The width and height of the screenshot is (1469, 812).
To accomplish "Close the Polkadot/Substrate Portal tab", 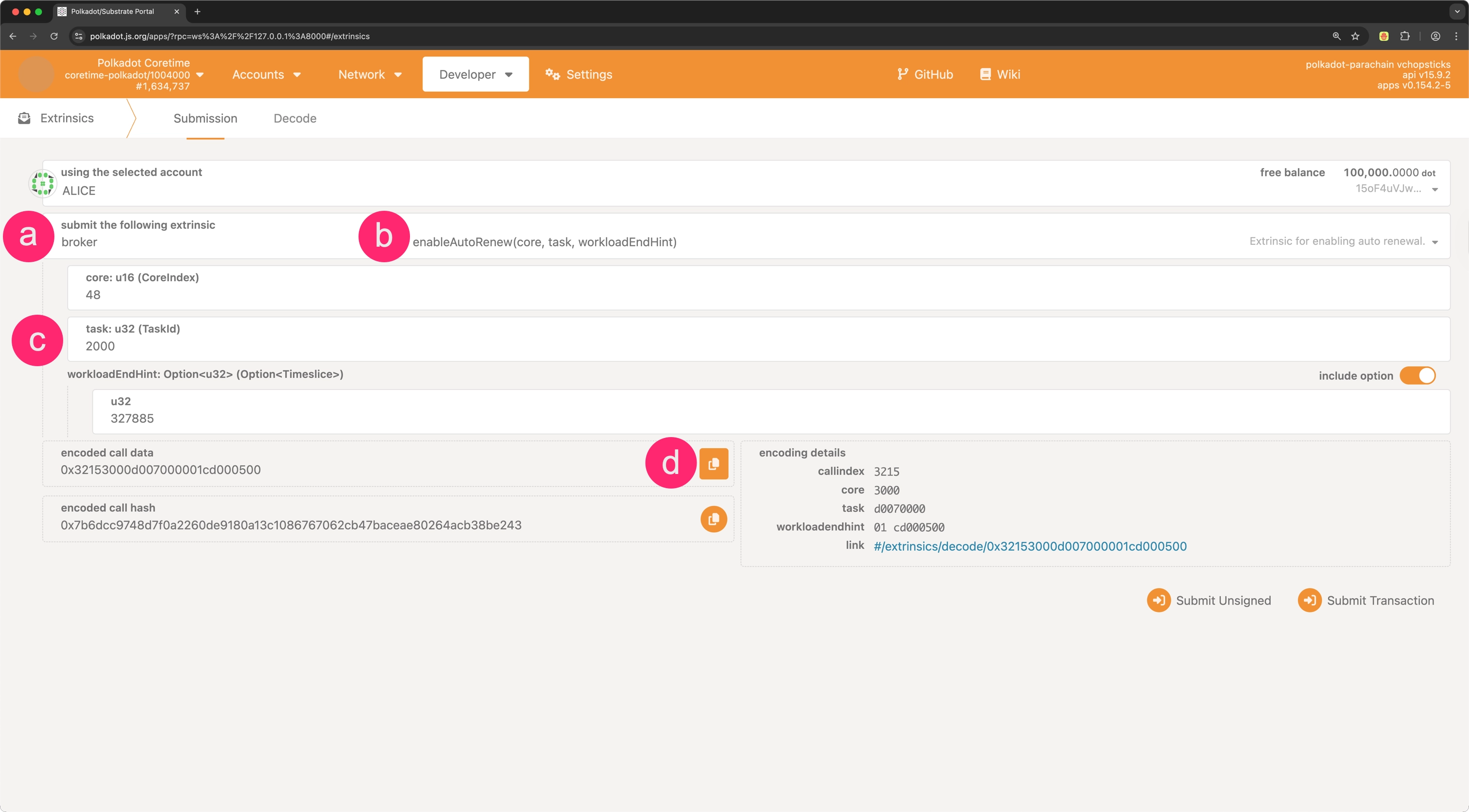I will pyautogui.click(x=176, y=11).
